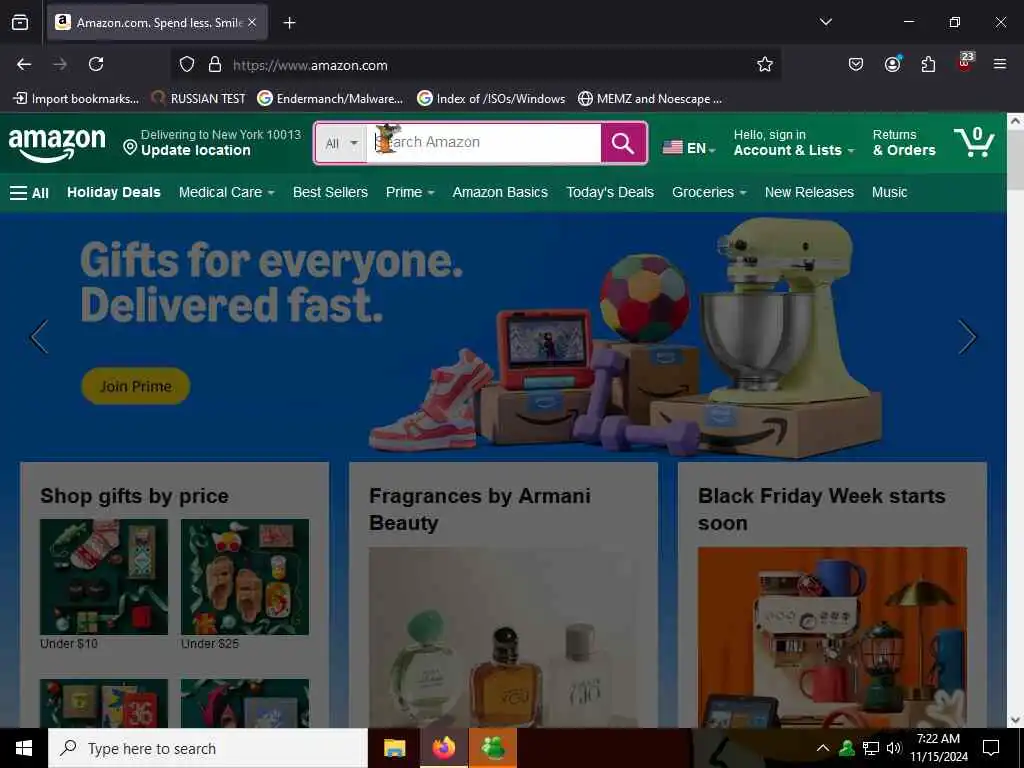Open Firefox account icon

coord(892,64)
